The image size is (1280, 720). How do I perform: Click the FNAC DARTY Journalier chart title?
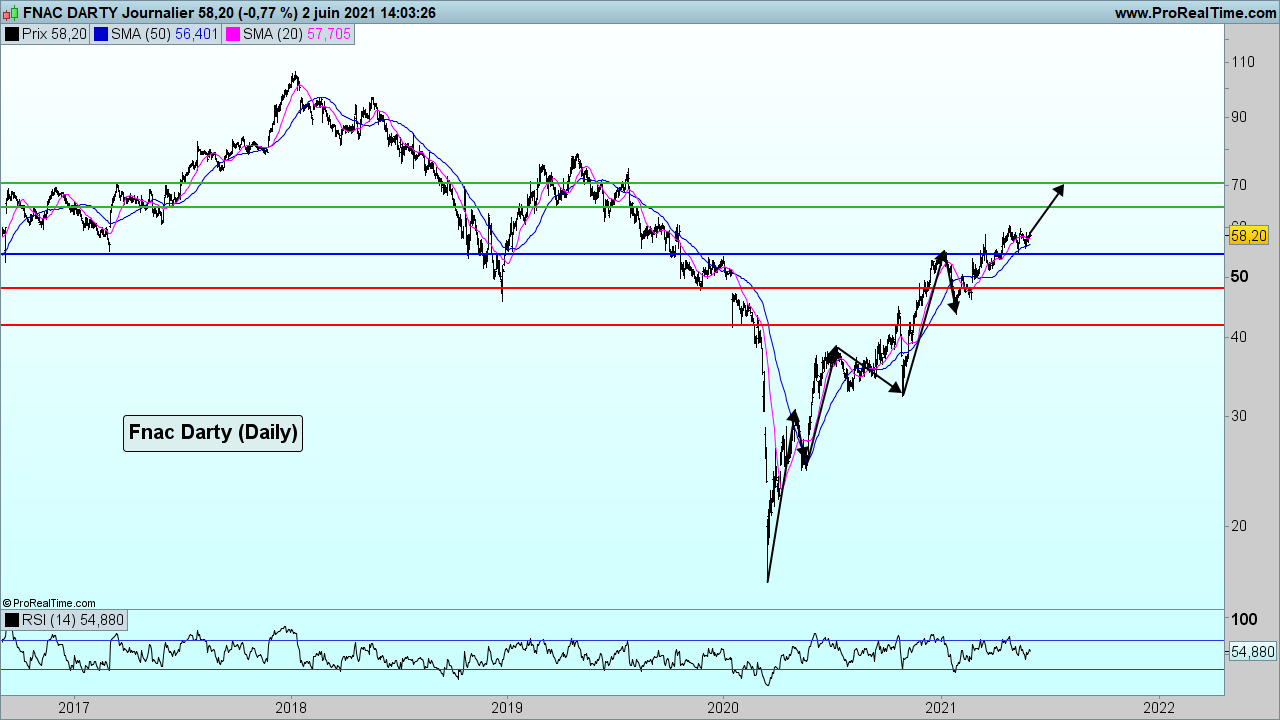pyautogui.click(x=109, y=13)
